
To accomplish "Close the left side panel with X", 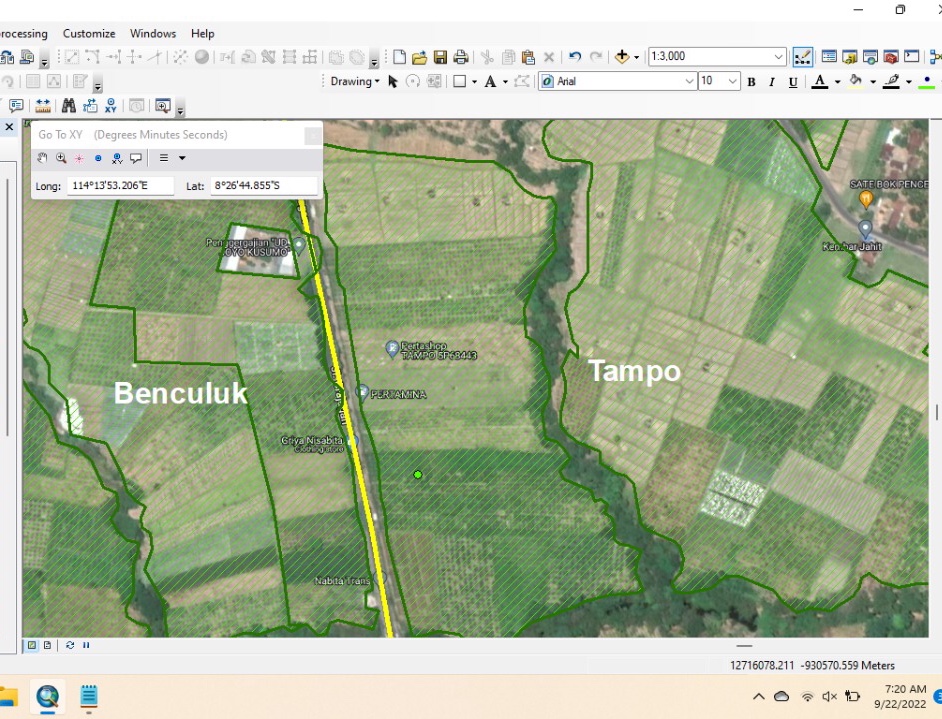I will click(9, 127).
